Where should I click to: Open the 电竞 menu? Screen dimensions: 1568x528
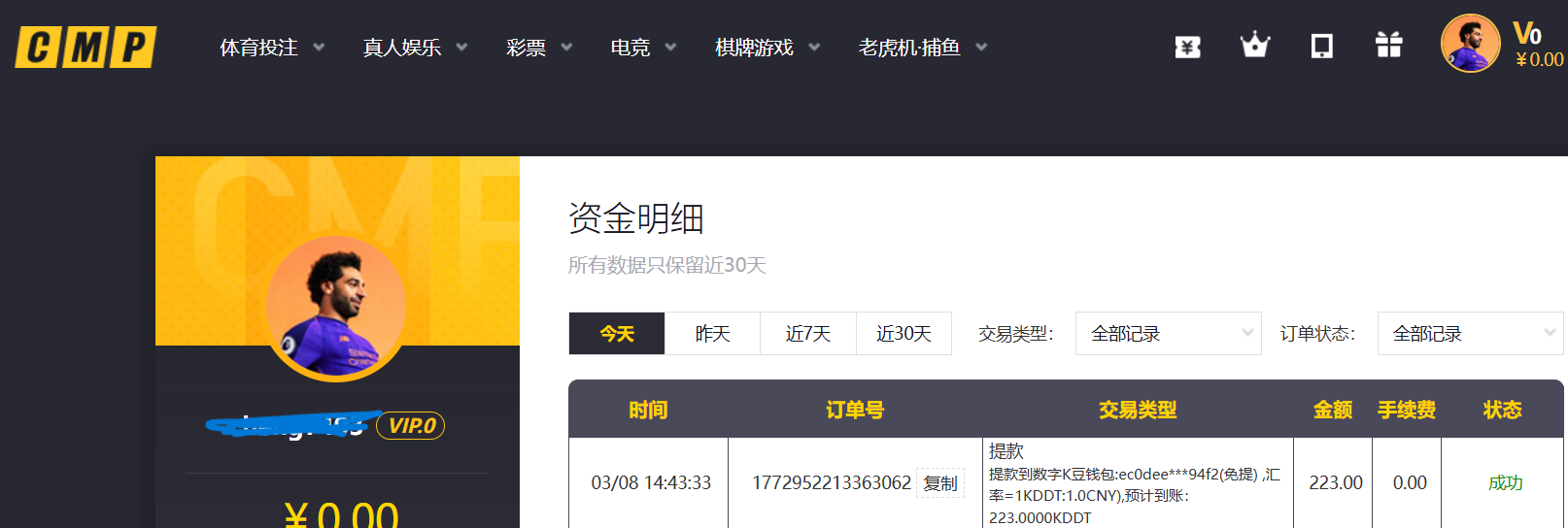click(x=643, y=48)
